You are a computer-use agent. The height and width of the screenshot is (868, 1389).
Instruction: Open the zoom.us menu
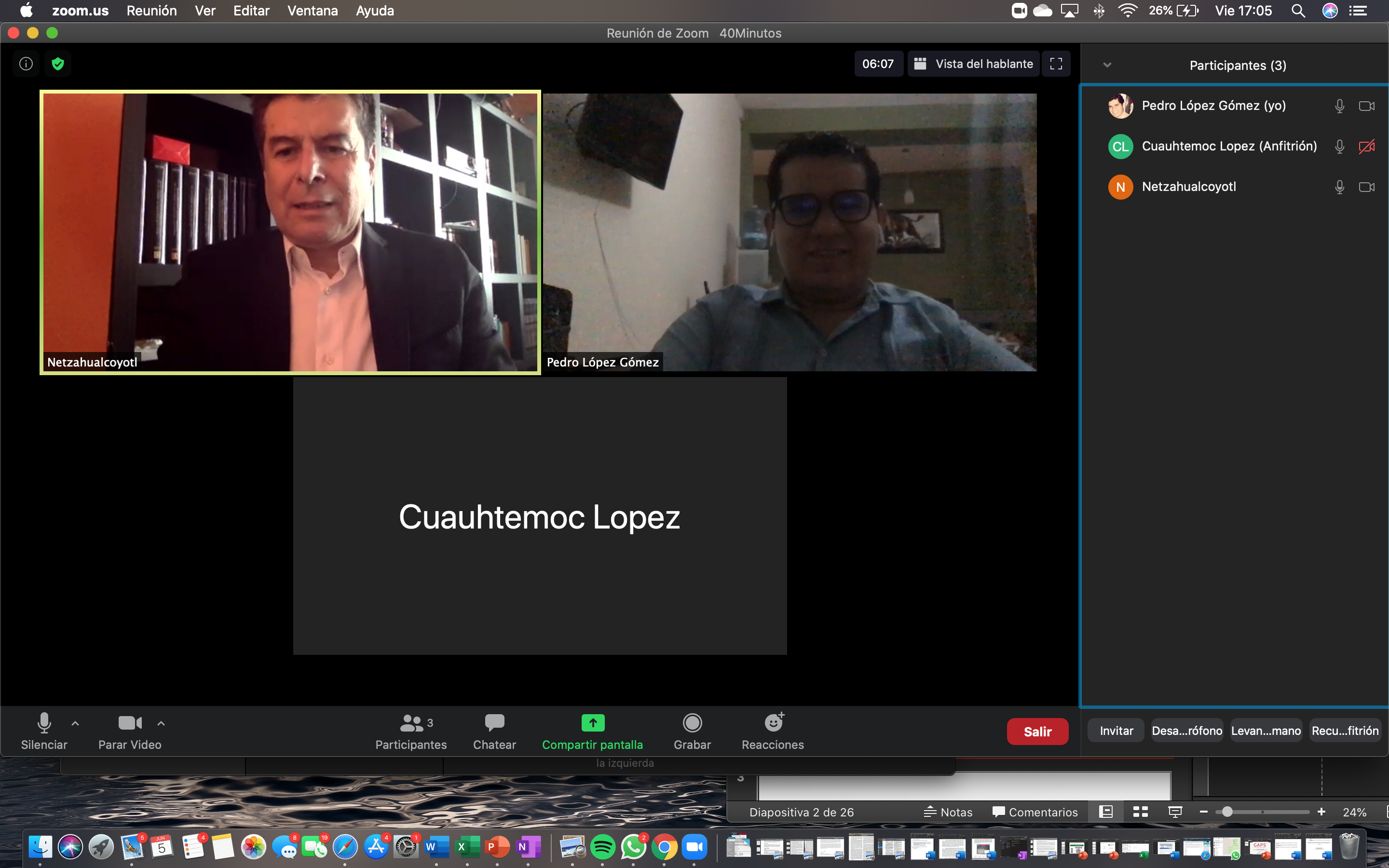81,11
